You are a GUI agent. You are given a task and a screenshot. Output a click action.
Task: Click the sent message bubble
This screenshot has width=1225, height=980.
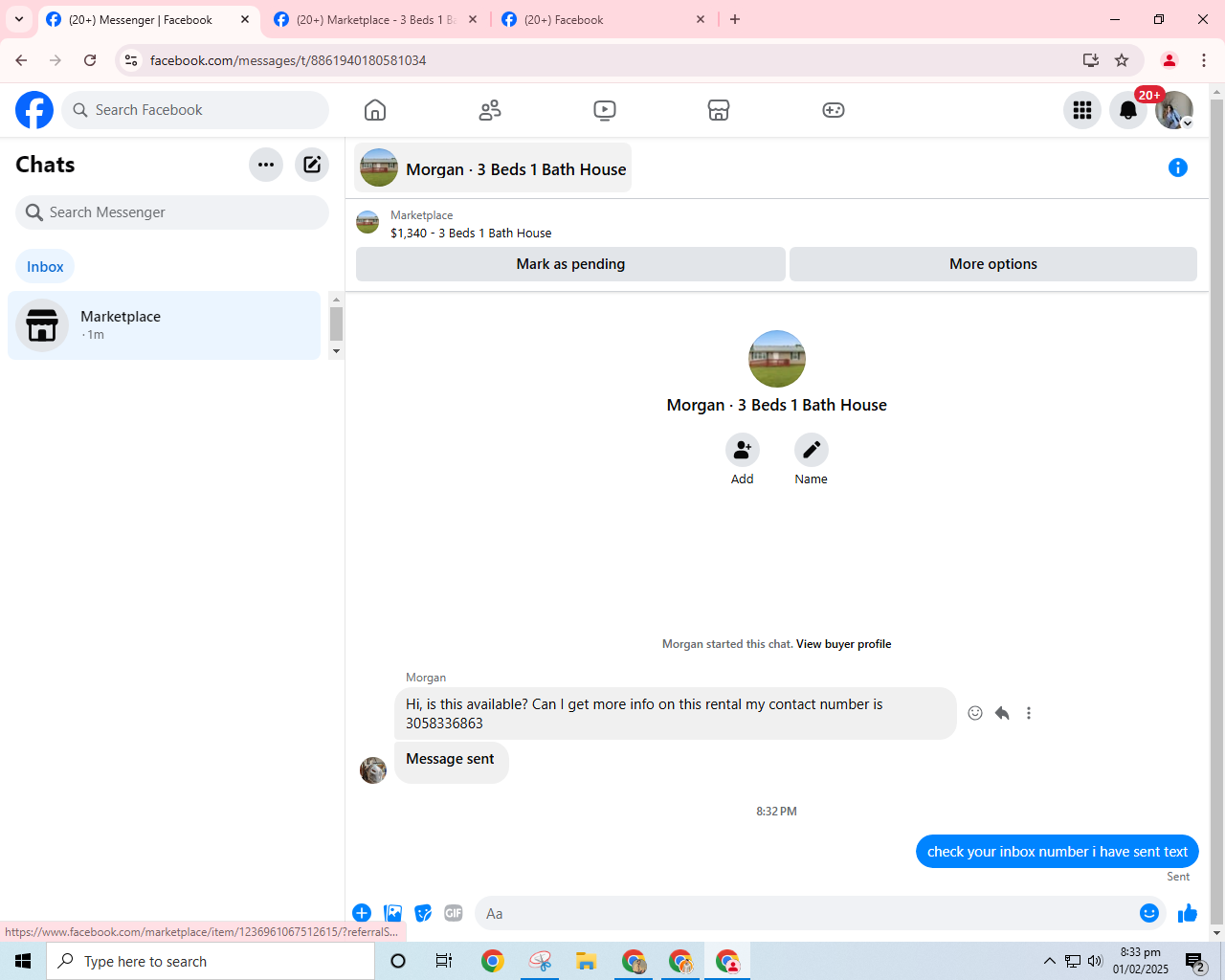[x=1058, y=852]
